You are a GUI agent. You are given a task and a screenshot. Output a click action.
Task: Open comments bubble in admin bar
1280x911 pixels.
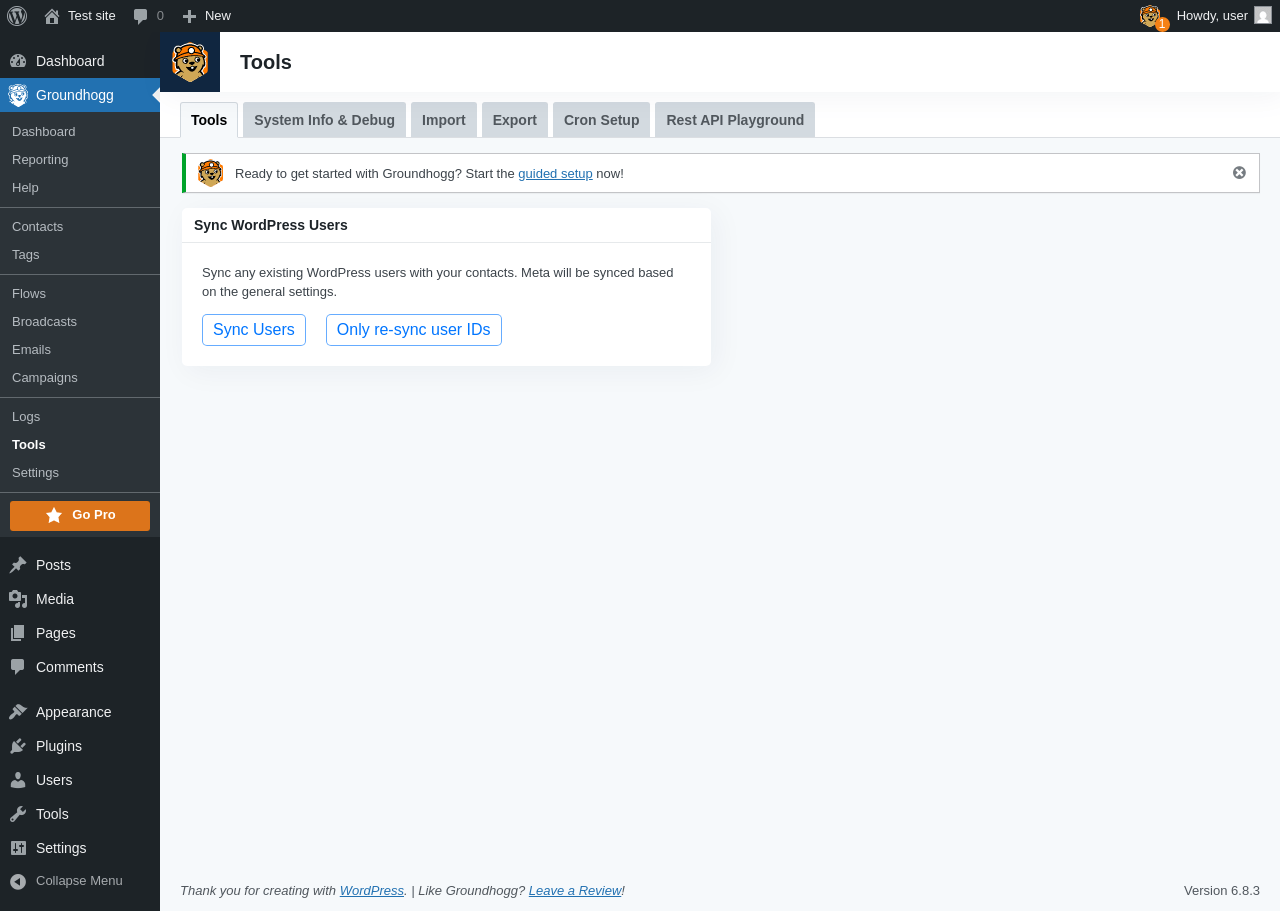[x=141, y=16]
